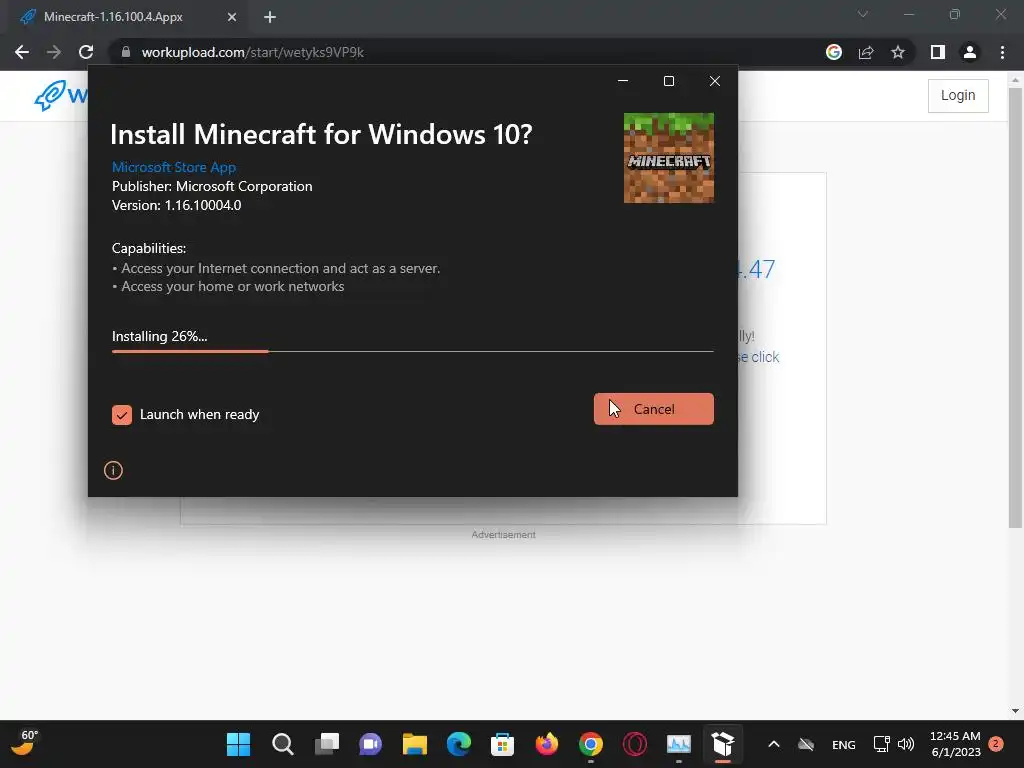The height and width of the screenshot is (768, 1024).
Task: Click the Google icon in address bar
Action: pos(833,52)
